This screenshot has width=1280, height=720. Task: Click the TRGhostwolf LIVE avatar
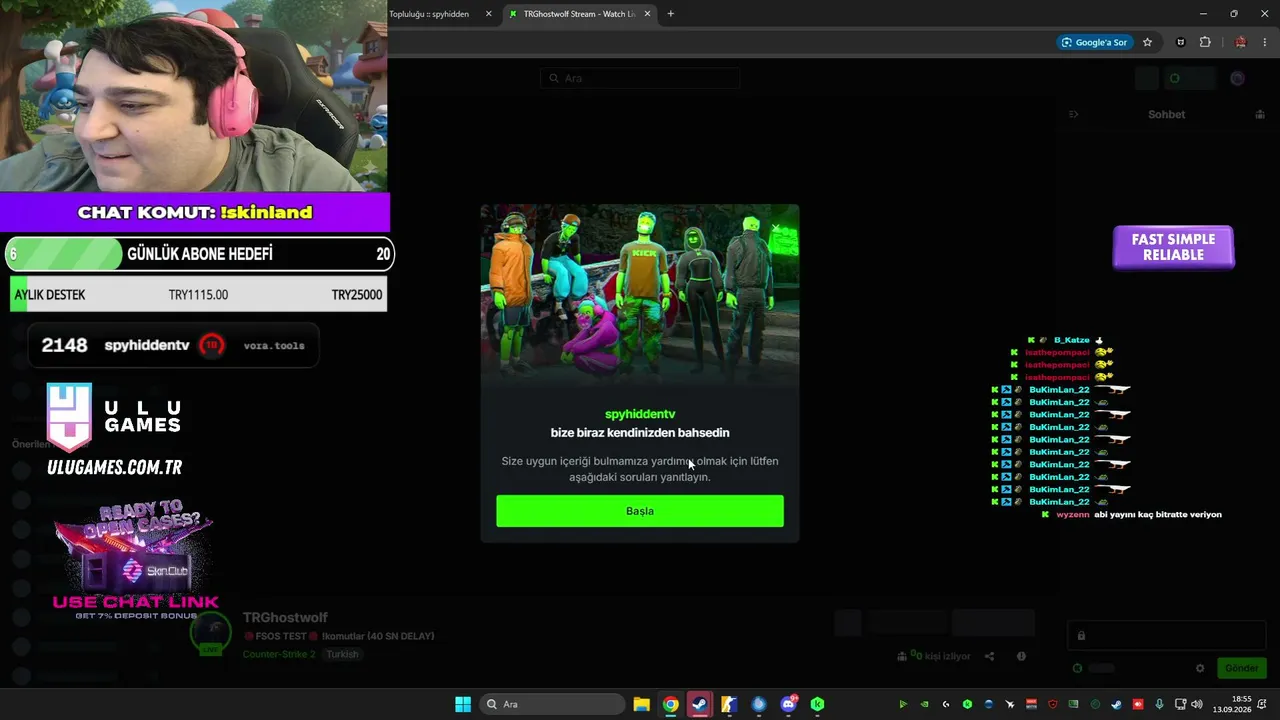click(x=210, y=633)
